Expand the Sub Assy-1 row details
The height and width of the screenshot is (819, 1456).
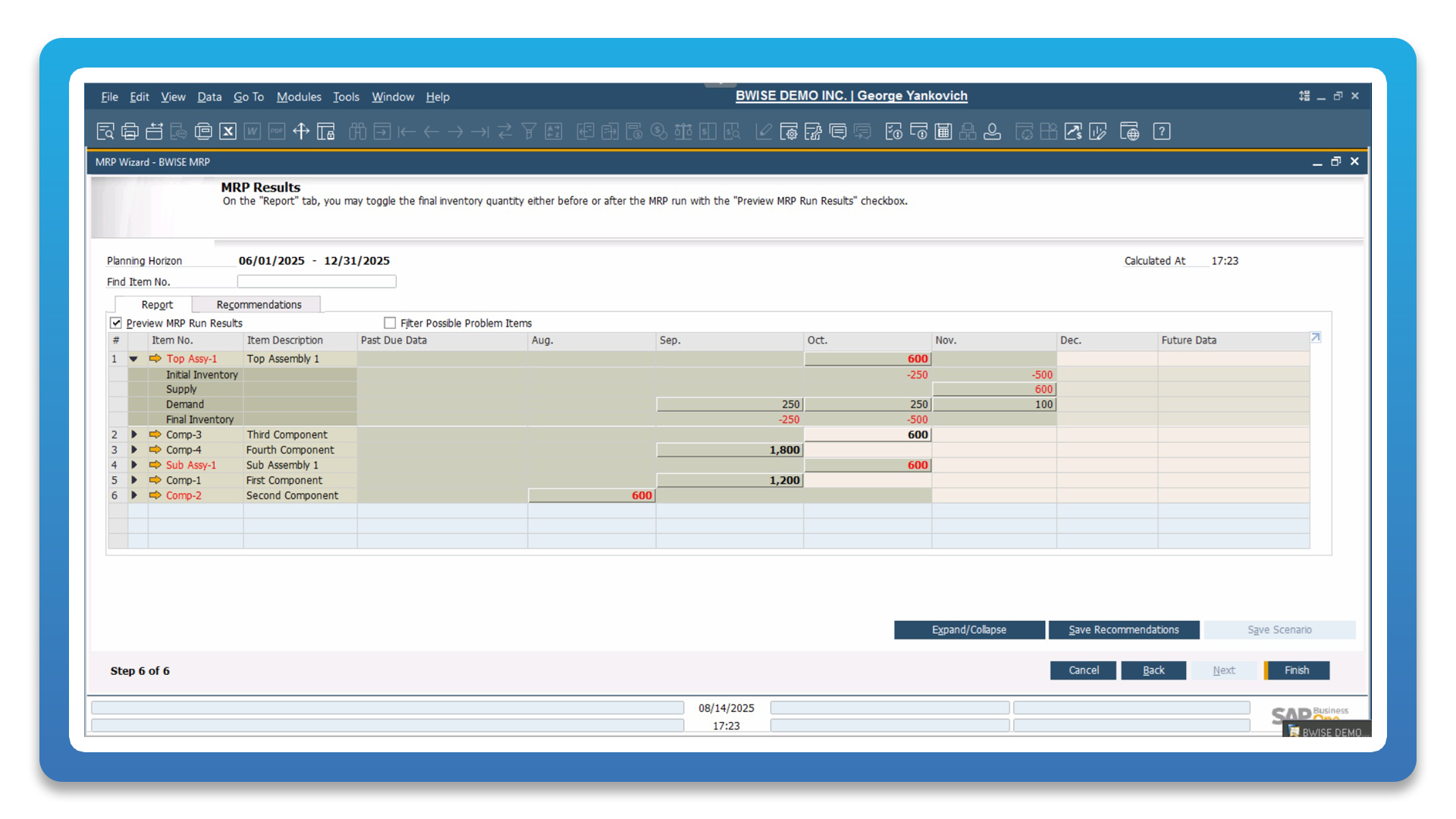pos(133,464)
